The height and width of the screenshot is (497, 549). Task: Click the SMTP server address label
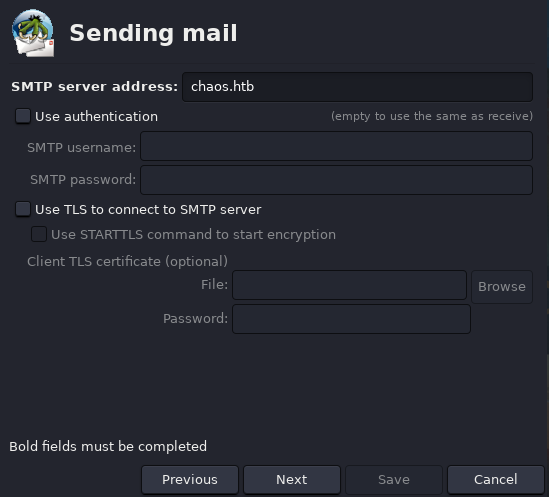(95, 87)
